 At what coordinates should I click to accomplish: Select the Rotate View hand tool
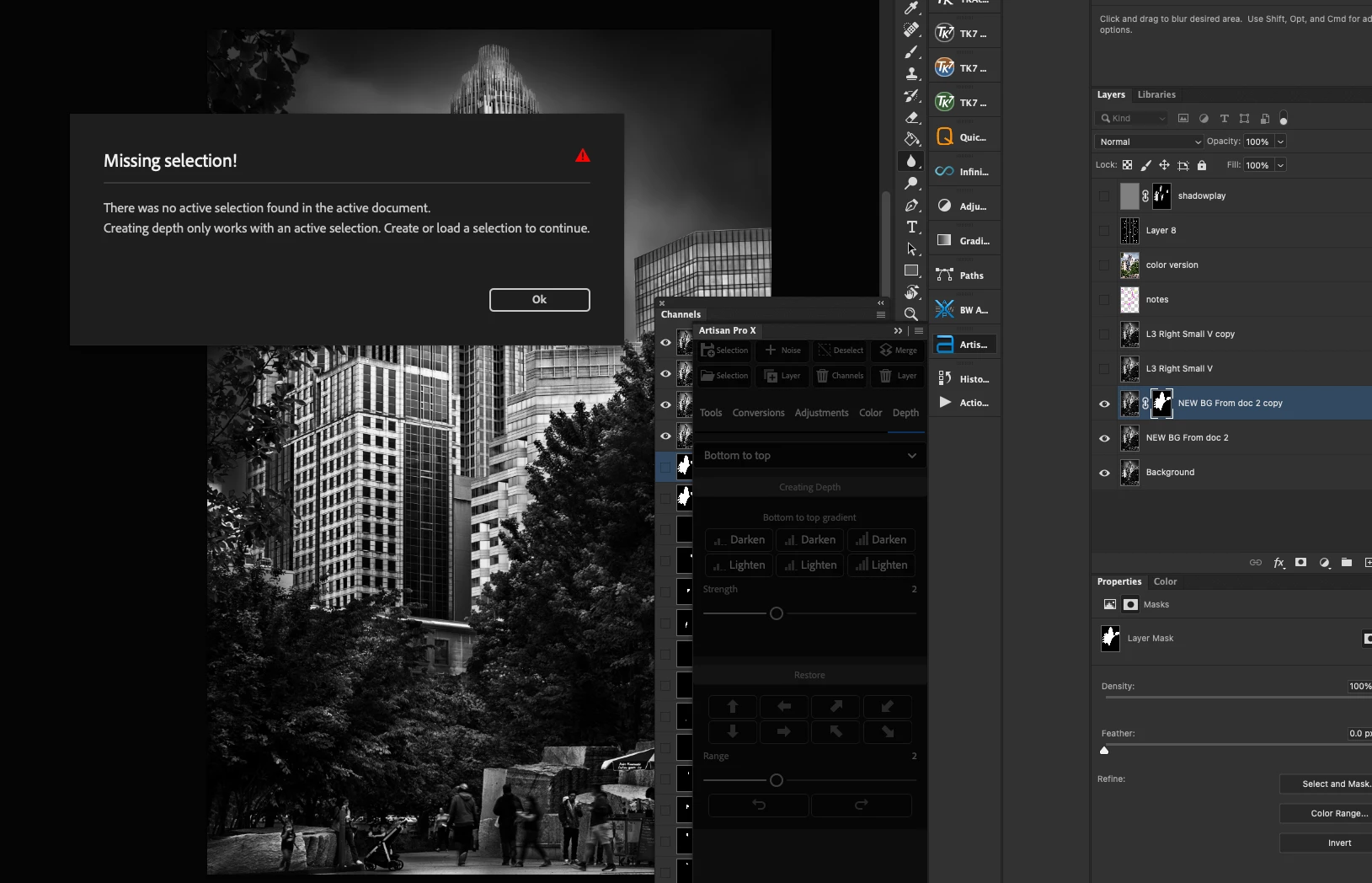click(x=911, y=292)
